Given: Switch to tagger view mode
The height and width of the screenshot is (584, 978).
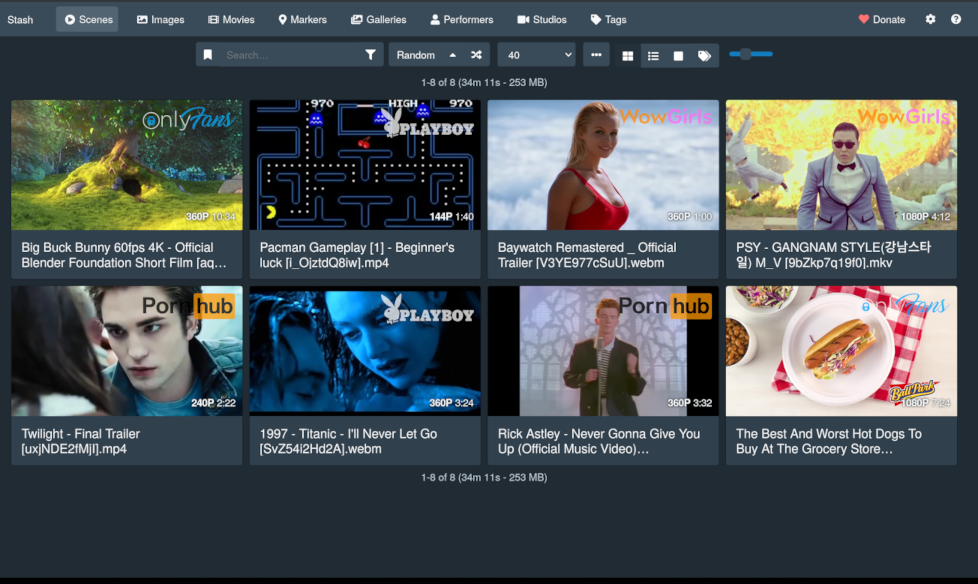Looking at the screenshot, I should 704,56.
